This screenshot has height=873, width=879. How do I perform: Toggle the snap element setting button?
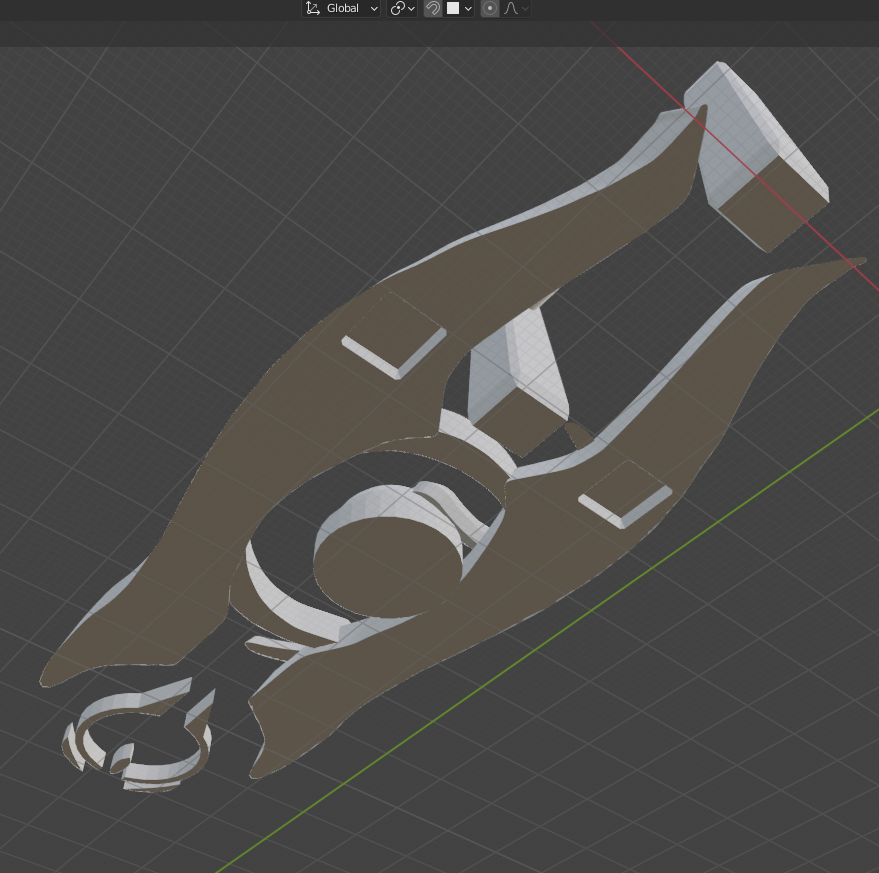[454, 8]
